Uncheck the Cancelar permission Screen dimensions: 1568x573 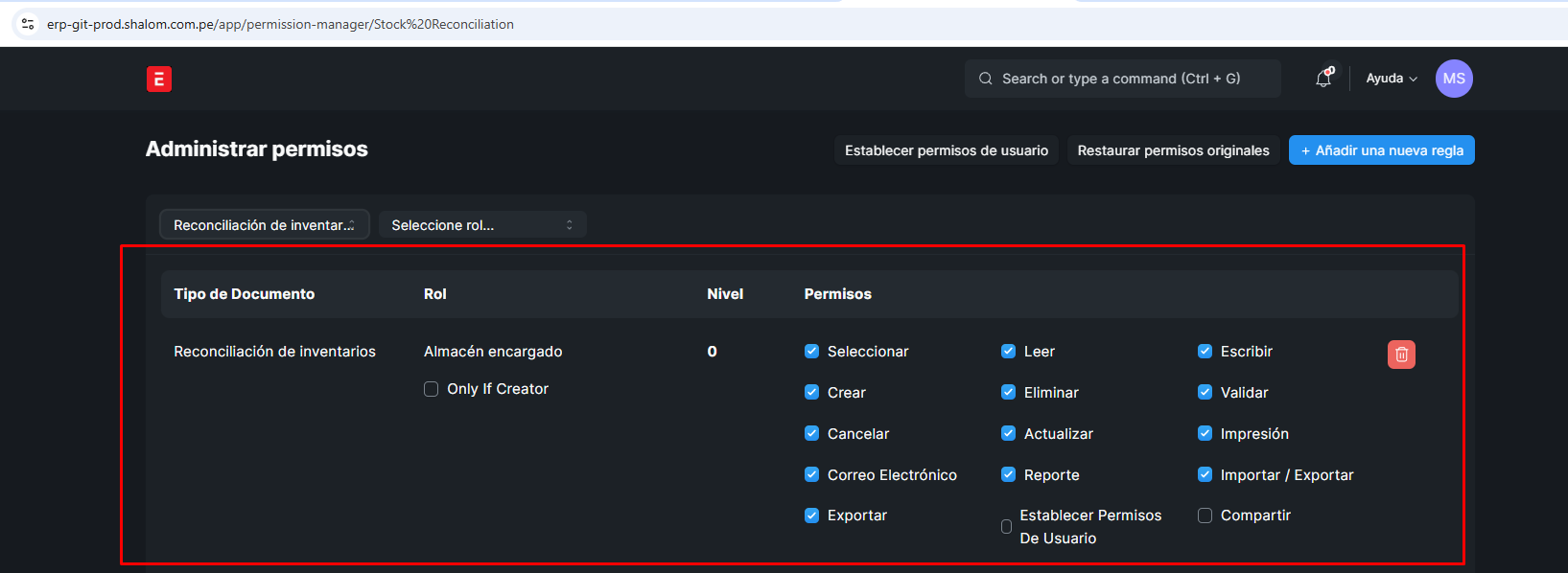click(x=811, y=434)
